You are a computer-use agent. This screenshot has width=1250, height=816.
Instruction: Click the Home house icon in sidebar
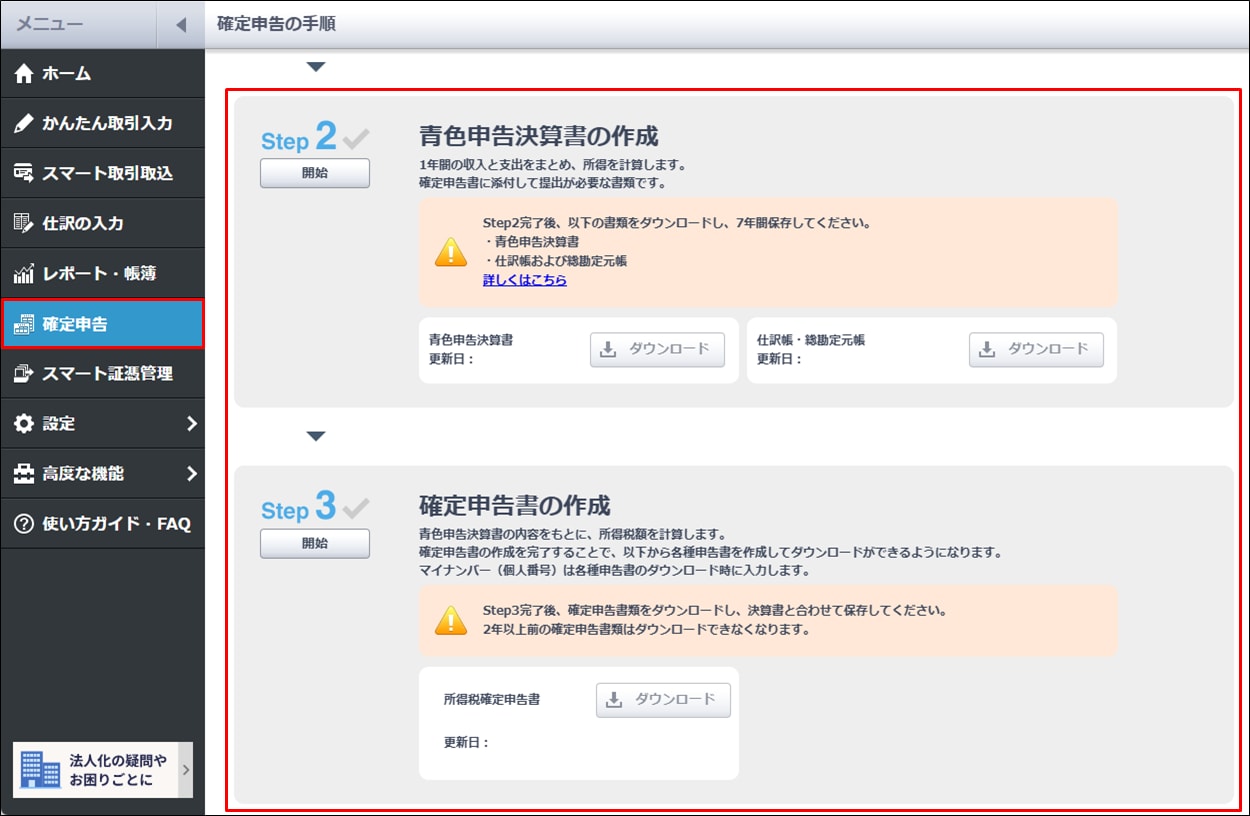pos(24,73)
